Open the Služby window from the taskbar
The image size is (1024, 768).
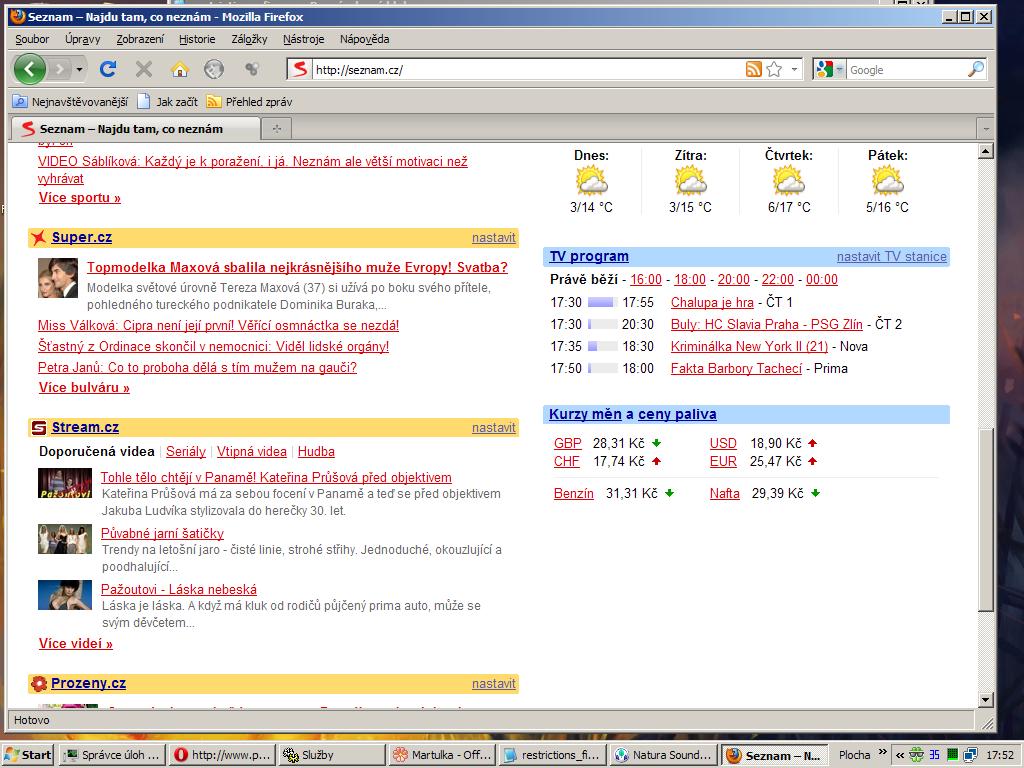point(330,755)
